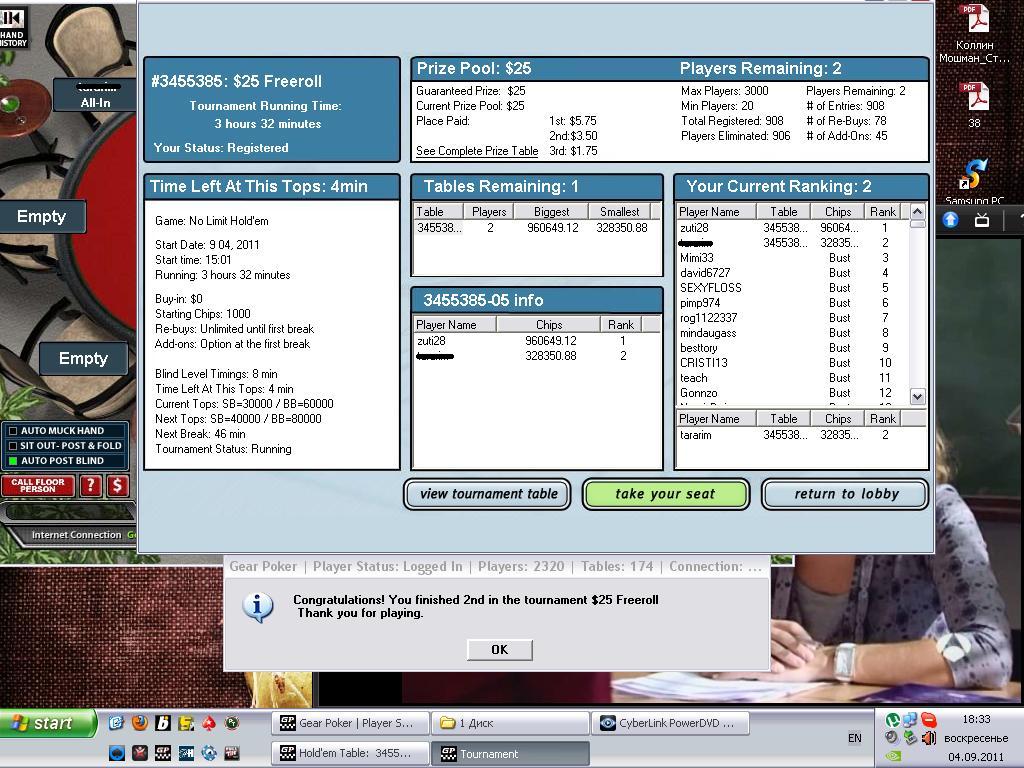Click the TV icon at right edge
The width and height of the screenshot is (1024, 768).
pos(982,220)
